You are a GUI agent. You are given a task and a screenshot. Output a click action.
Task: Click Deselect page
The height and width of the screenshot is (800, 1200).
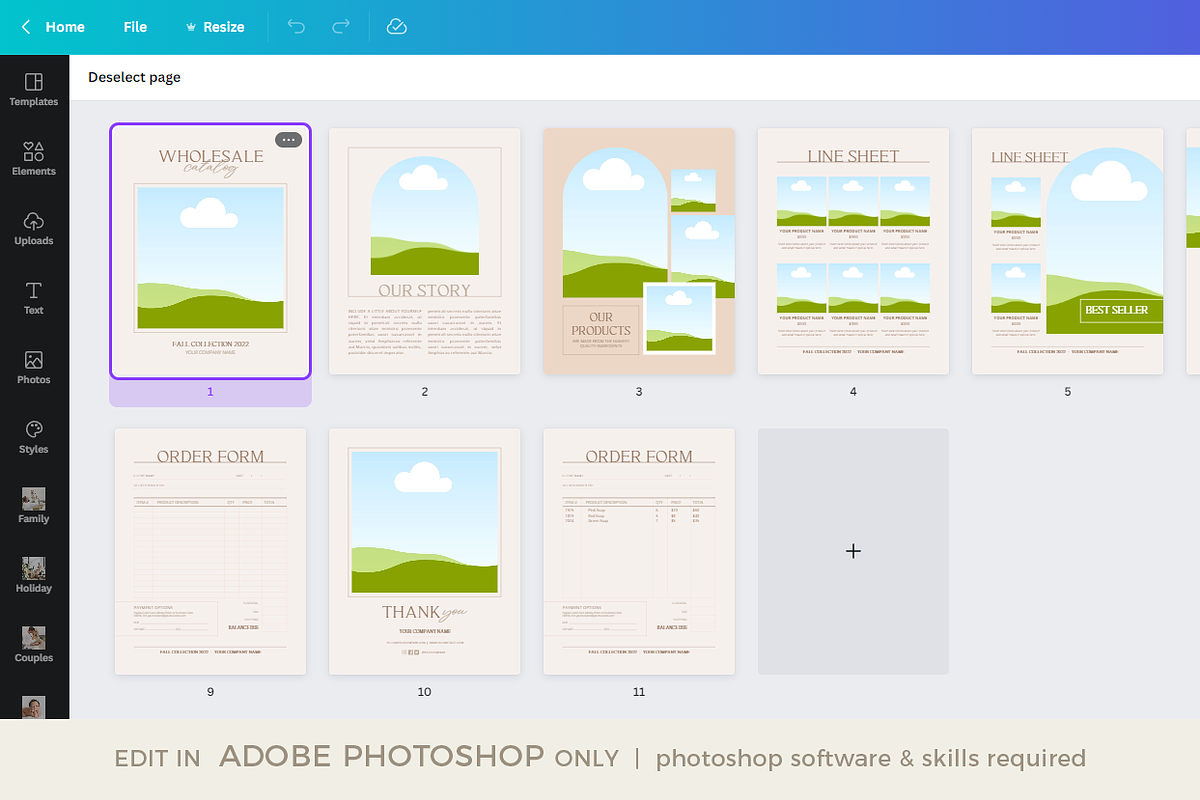[x=134, y=77]
